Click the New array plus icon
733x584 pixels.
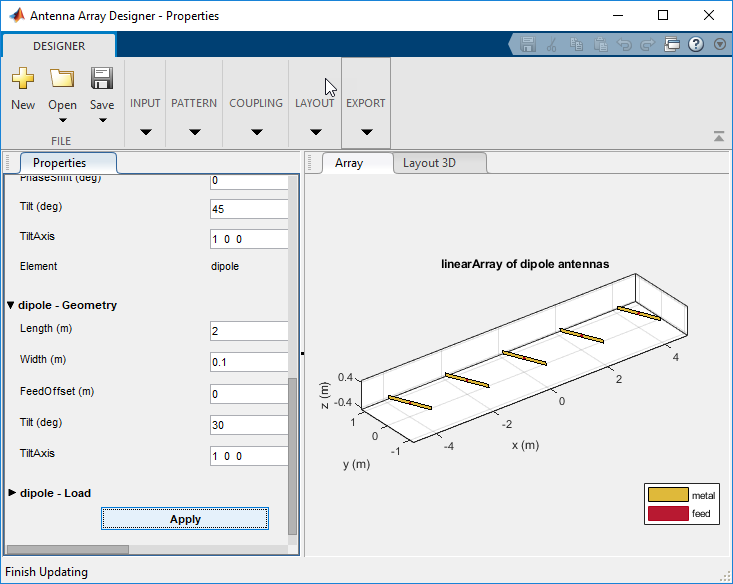pos(23,78)
